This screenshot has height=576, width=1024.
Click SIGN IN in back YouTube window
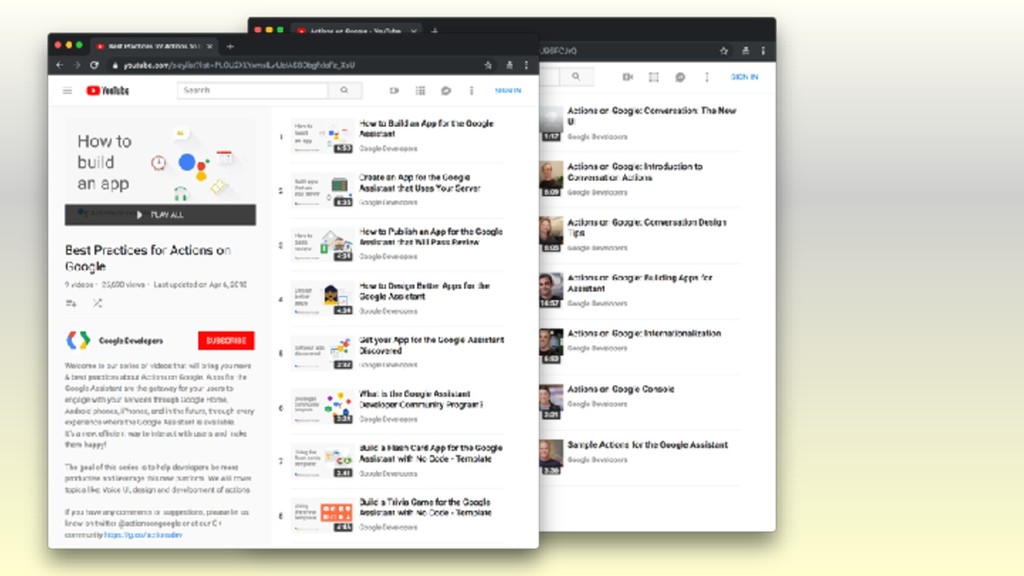(744, 77)
